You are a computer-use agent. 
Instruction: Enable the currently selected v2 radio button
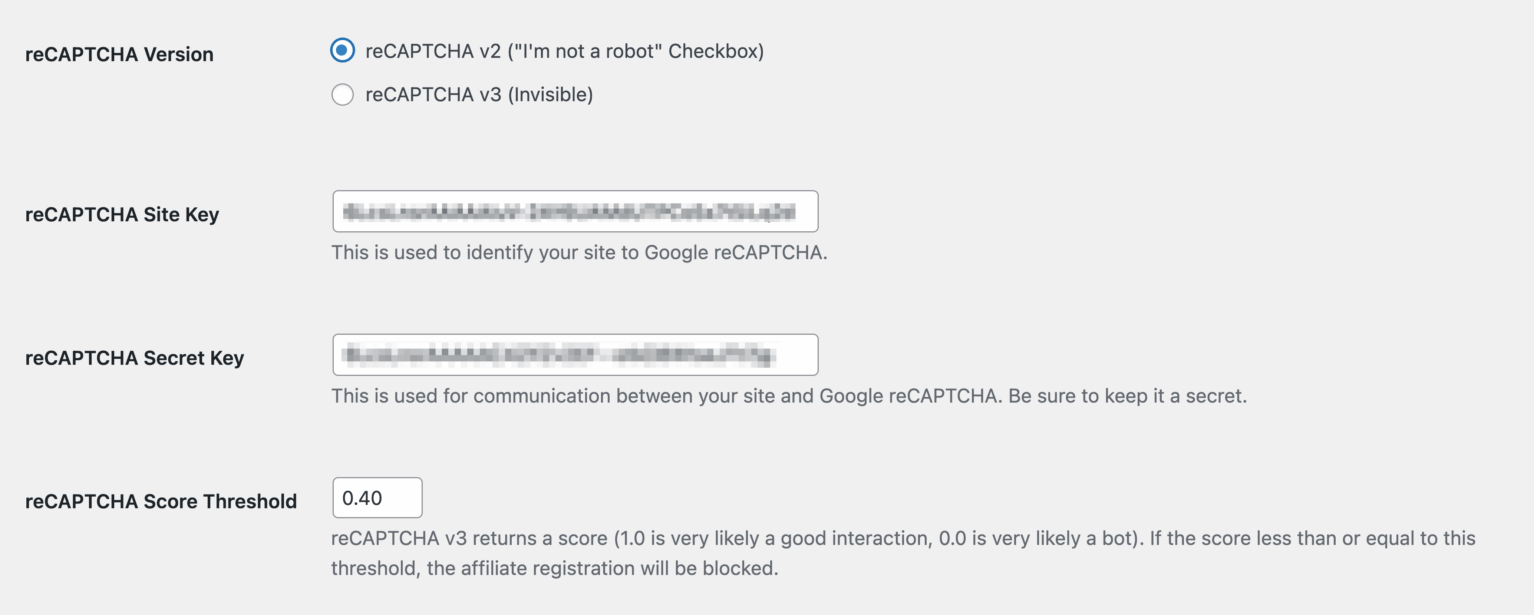click(341, 47)
